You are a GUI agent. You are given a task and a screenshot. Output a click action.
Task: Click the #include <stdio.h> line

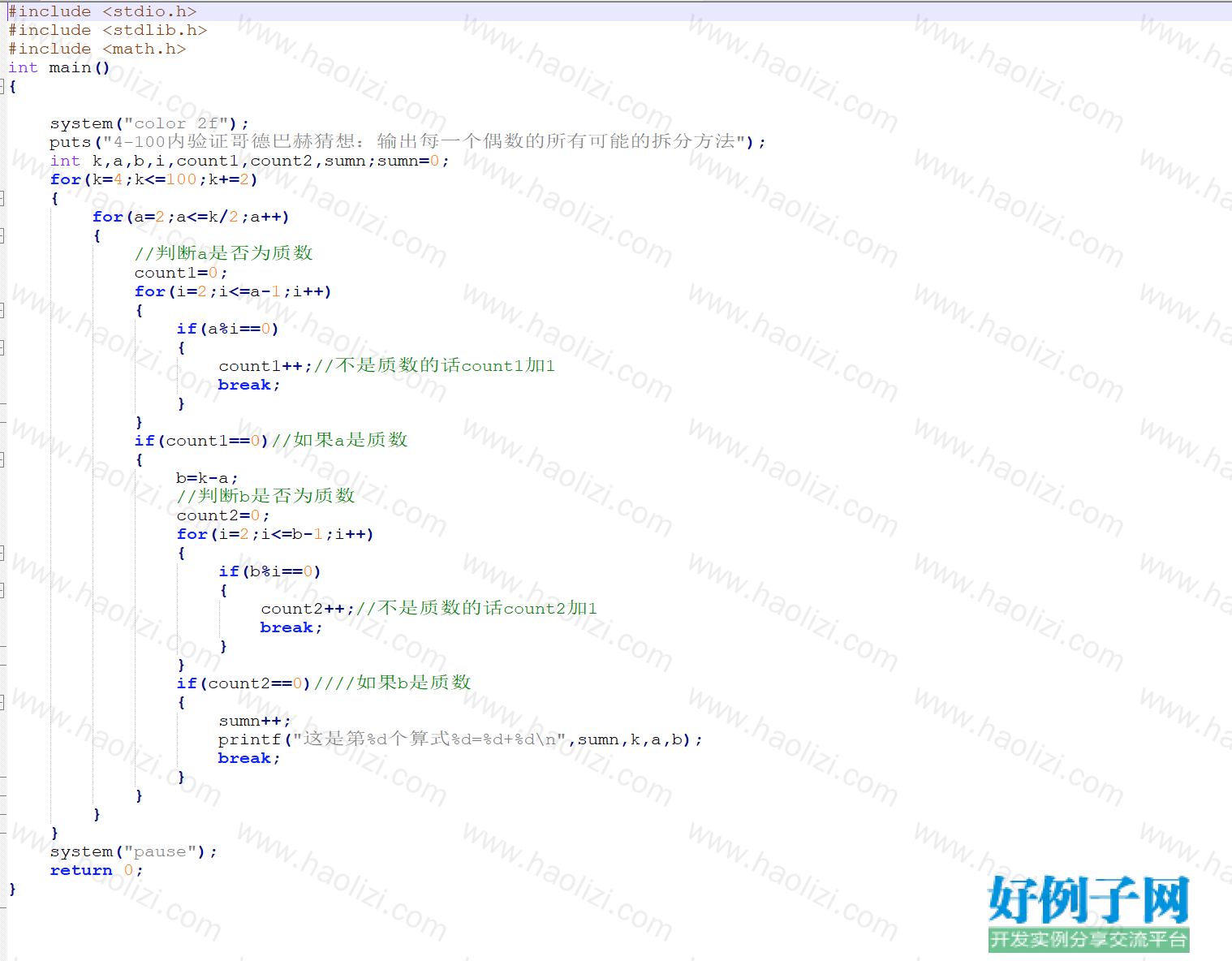(102, 11)
